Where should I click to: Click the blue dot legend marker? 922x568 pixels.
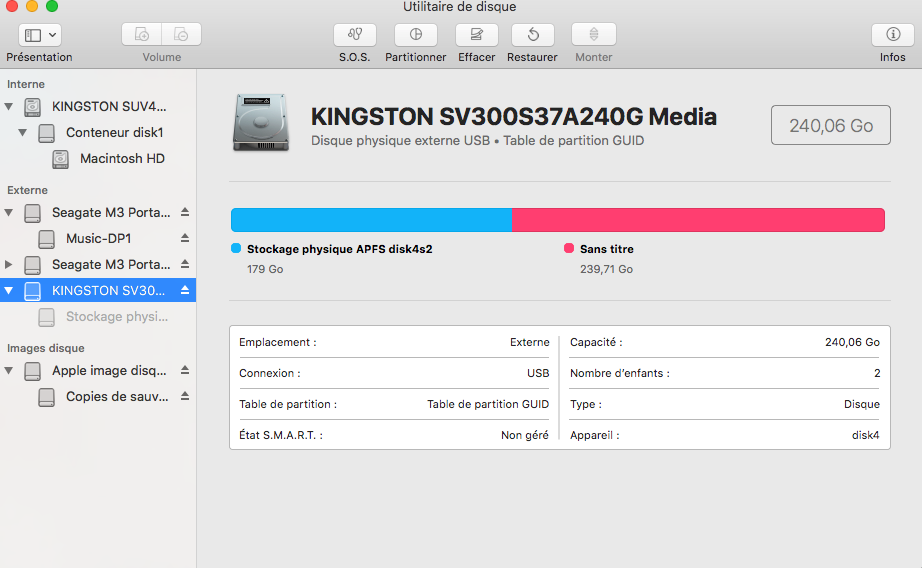point(236,248)
